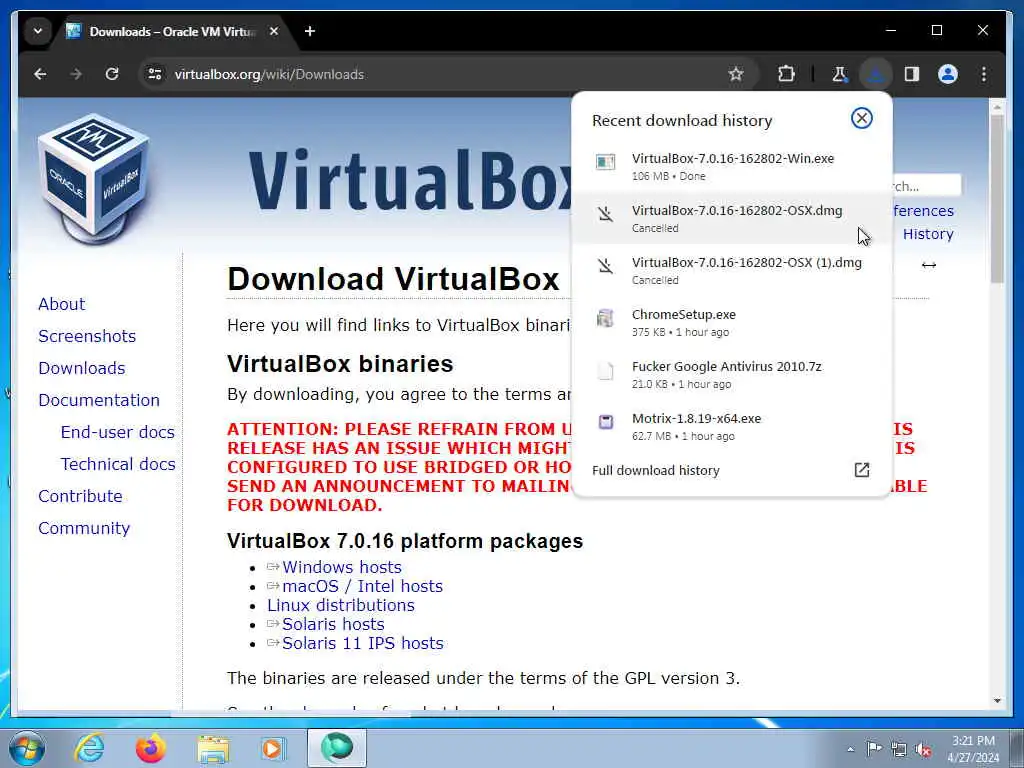Launch Firefox from the taskbar
Viewport: 1024px width, 768px height.
click(151, 748)
